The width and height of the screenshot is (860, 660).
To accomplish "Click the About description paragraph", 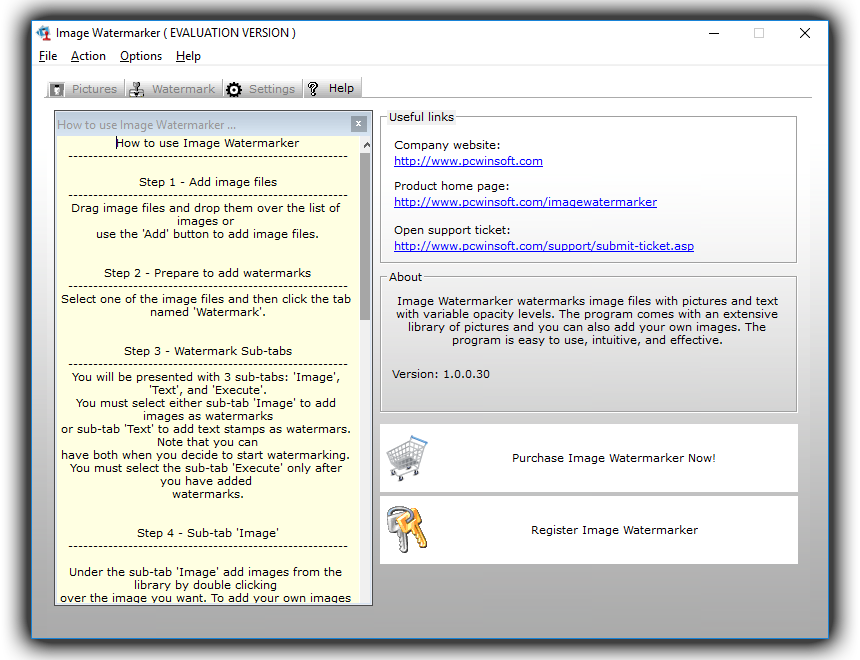I will pos(587,320).
